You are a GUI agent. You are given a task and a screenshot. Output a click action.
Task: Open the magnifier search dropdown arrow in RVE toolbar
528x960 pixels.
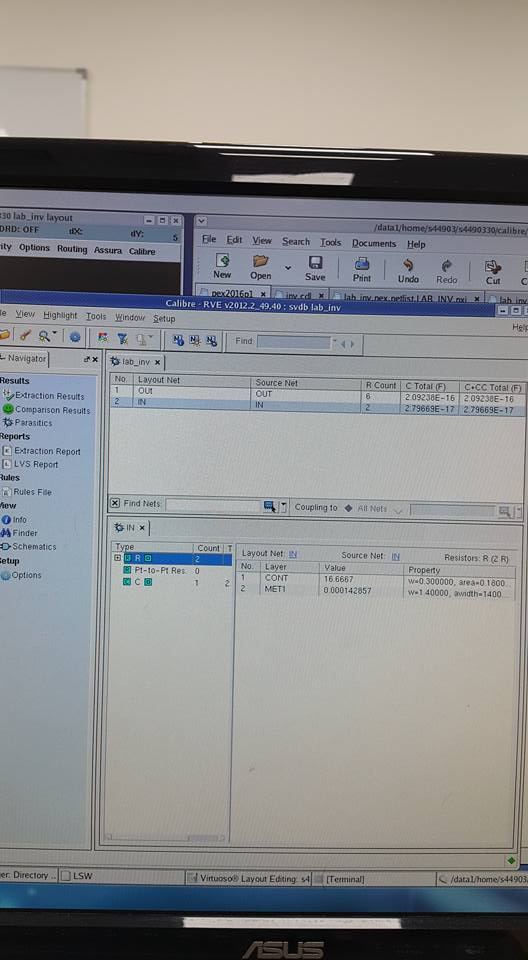click(54, 334)
